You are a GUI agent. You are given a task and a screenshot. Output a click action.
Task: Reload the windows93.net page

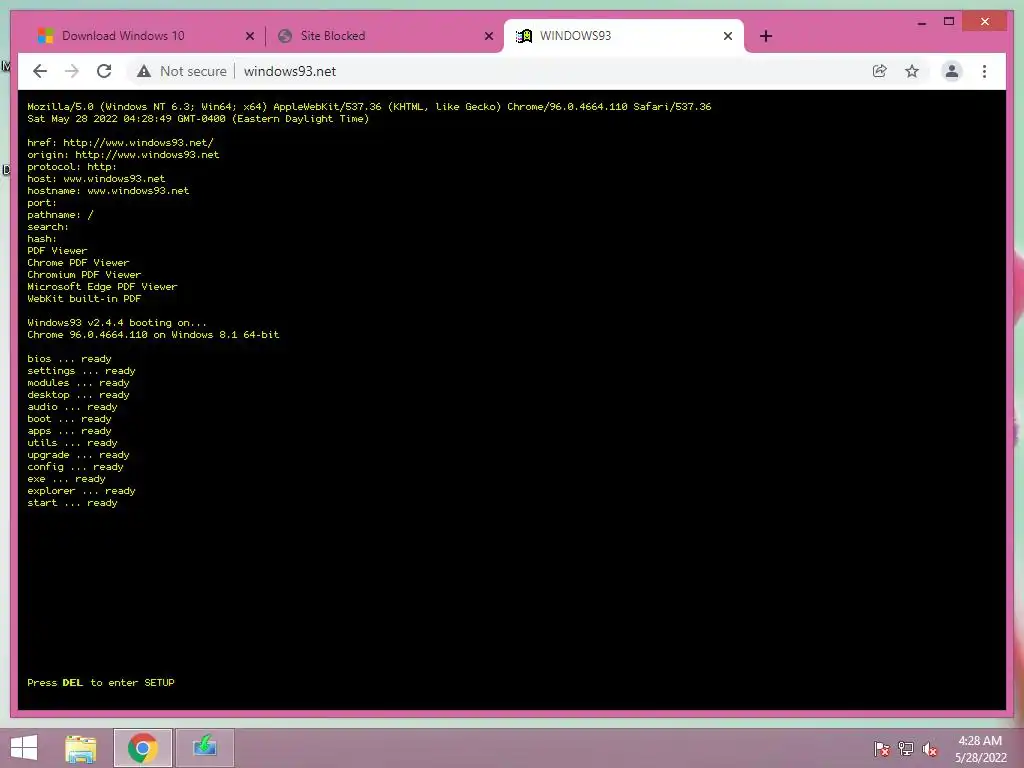104,71
